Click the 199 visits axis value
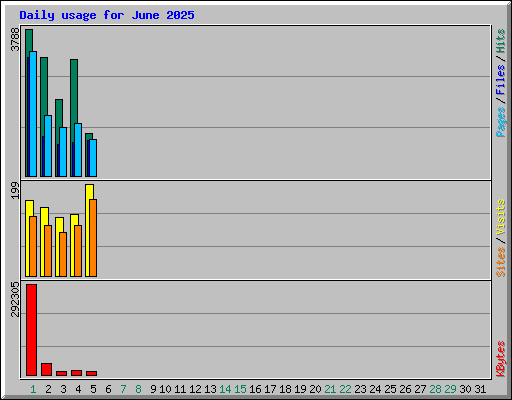Screen dimensions: 512x400 15,190
